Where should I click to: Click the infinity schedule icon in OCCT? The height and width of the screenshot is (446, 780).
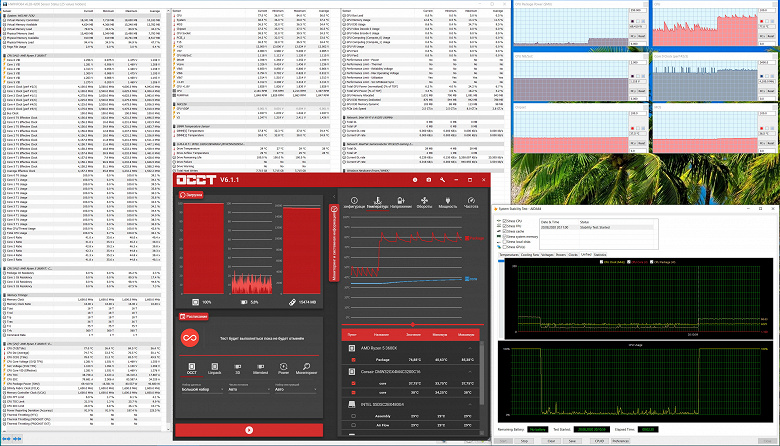190,338
